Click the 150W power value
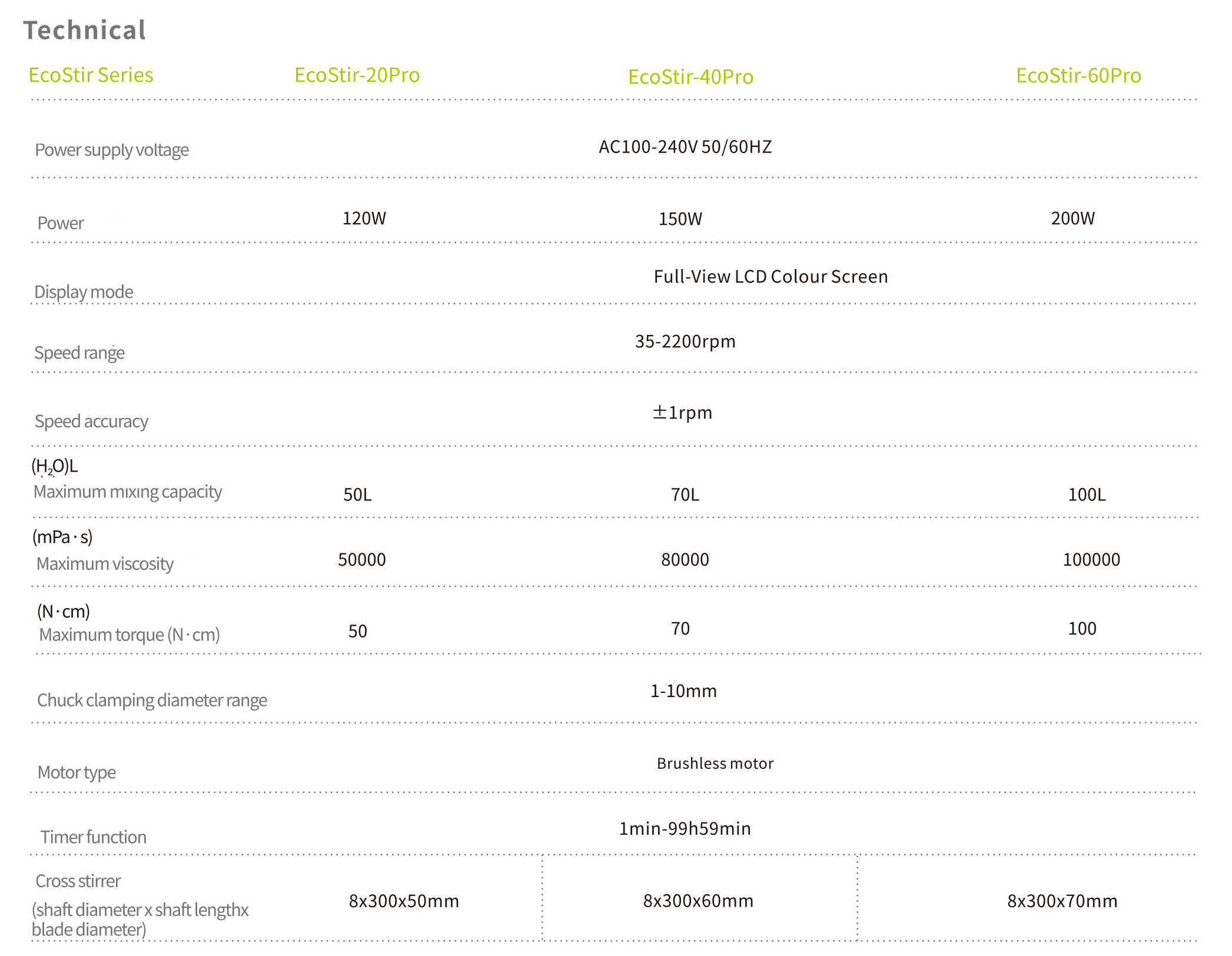1232x956 pixels. point(680,220)
